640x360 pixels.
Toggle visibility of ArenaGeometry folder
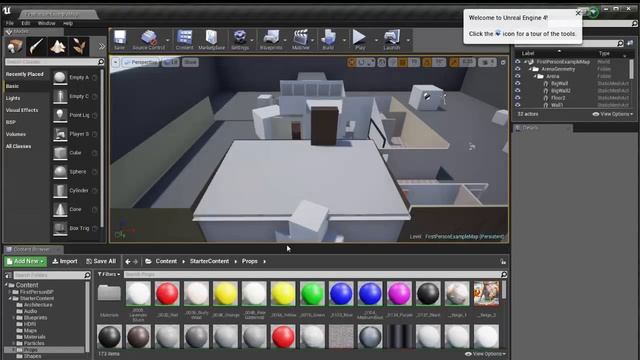point(518,69)
